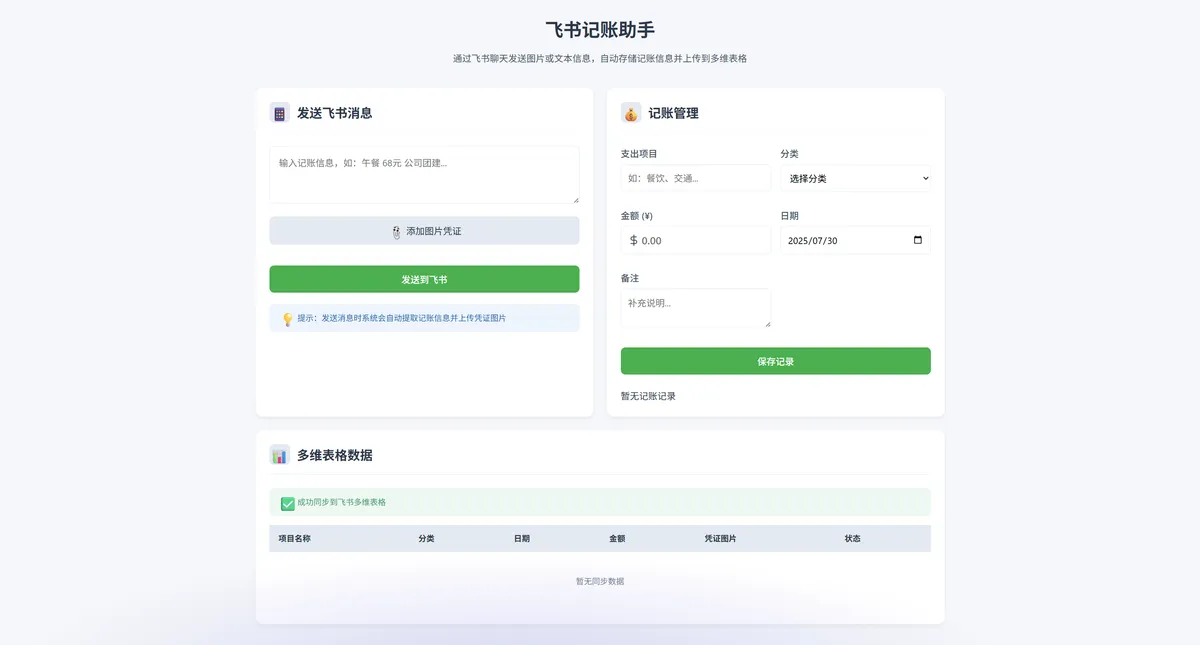Click the message textarea with 午餐 68元 placeholder
Screen dimensions: 1200x645
click(424, 175)
